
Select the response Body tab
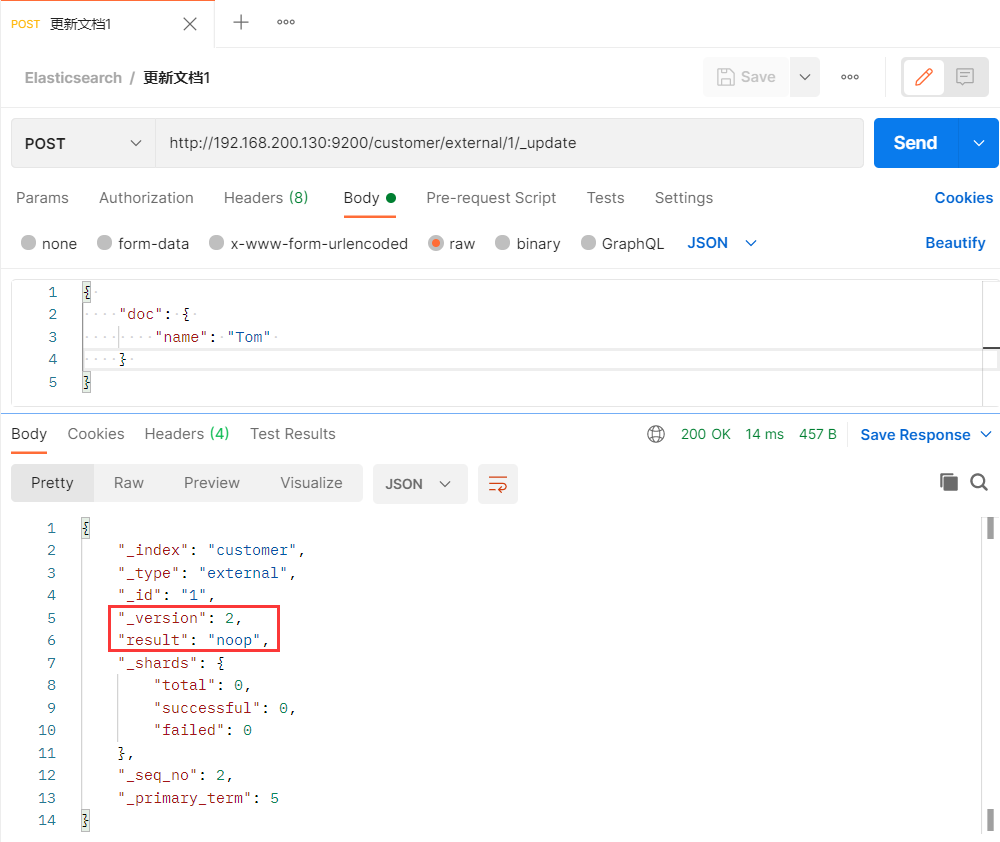[29, 434]
